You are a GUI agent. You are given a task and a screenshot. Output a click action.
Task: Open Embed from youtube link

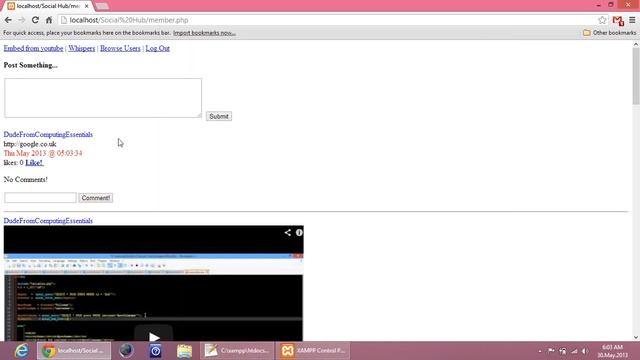pos(33,48)
